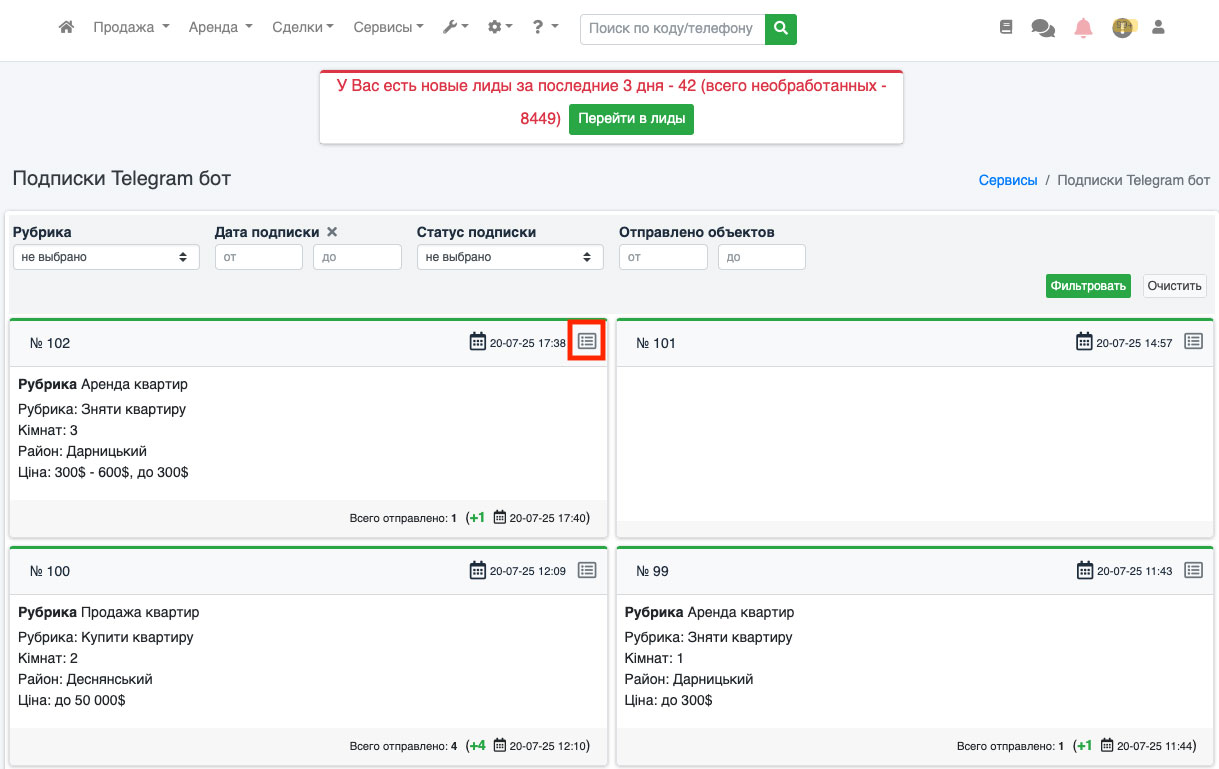Click small calendar icon beside 20-07-25 12:10

tap(500, 746)
